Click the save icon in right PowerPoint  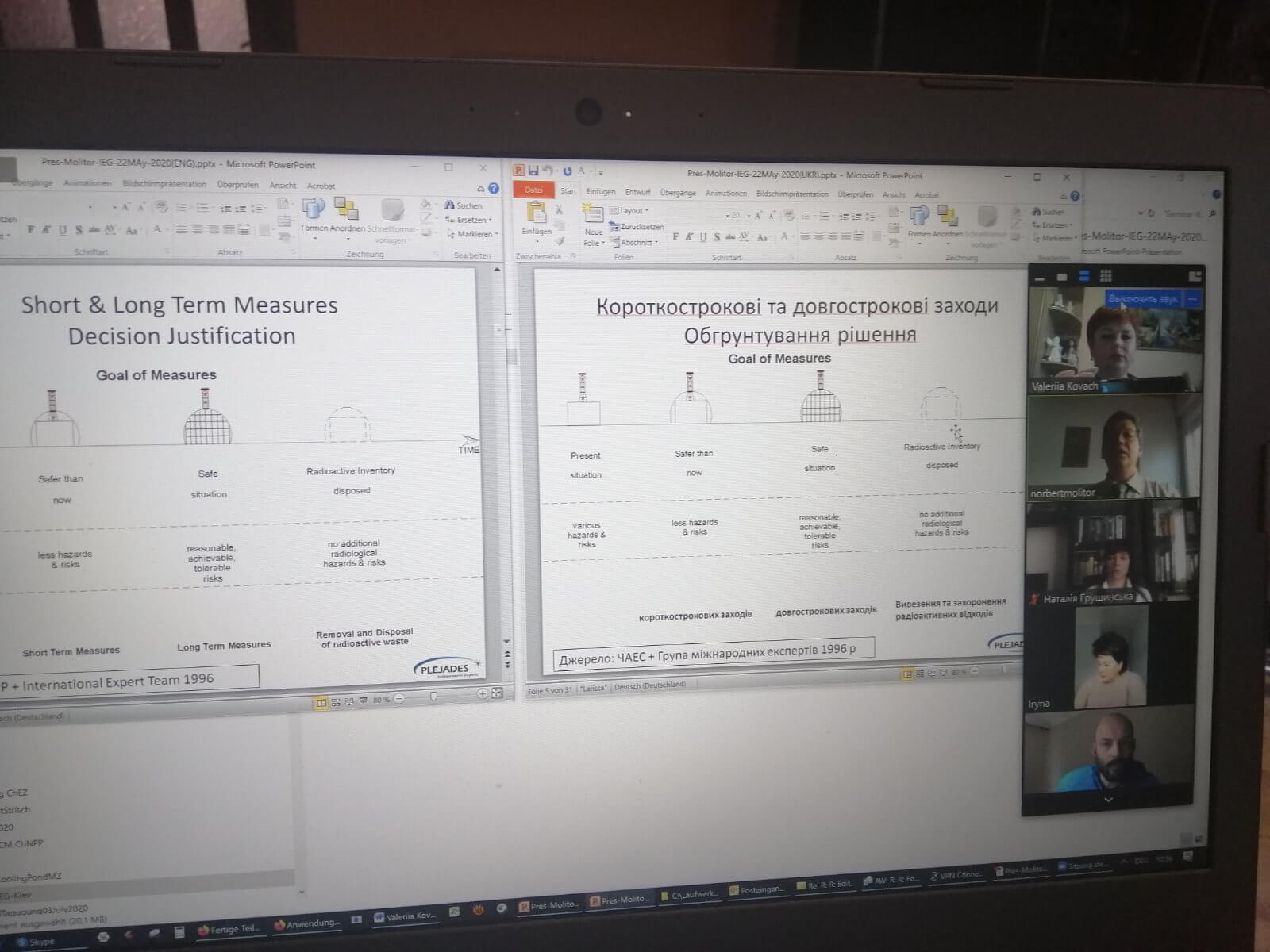click(x=533, y=171)
